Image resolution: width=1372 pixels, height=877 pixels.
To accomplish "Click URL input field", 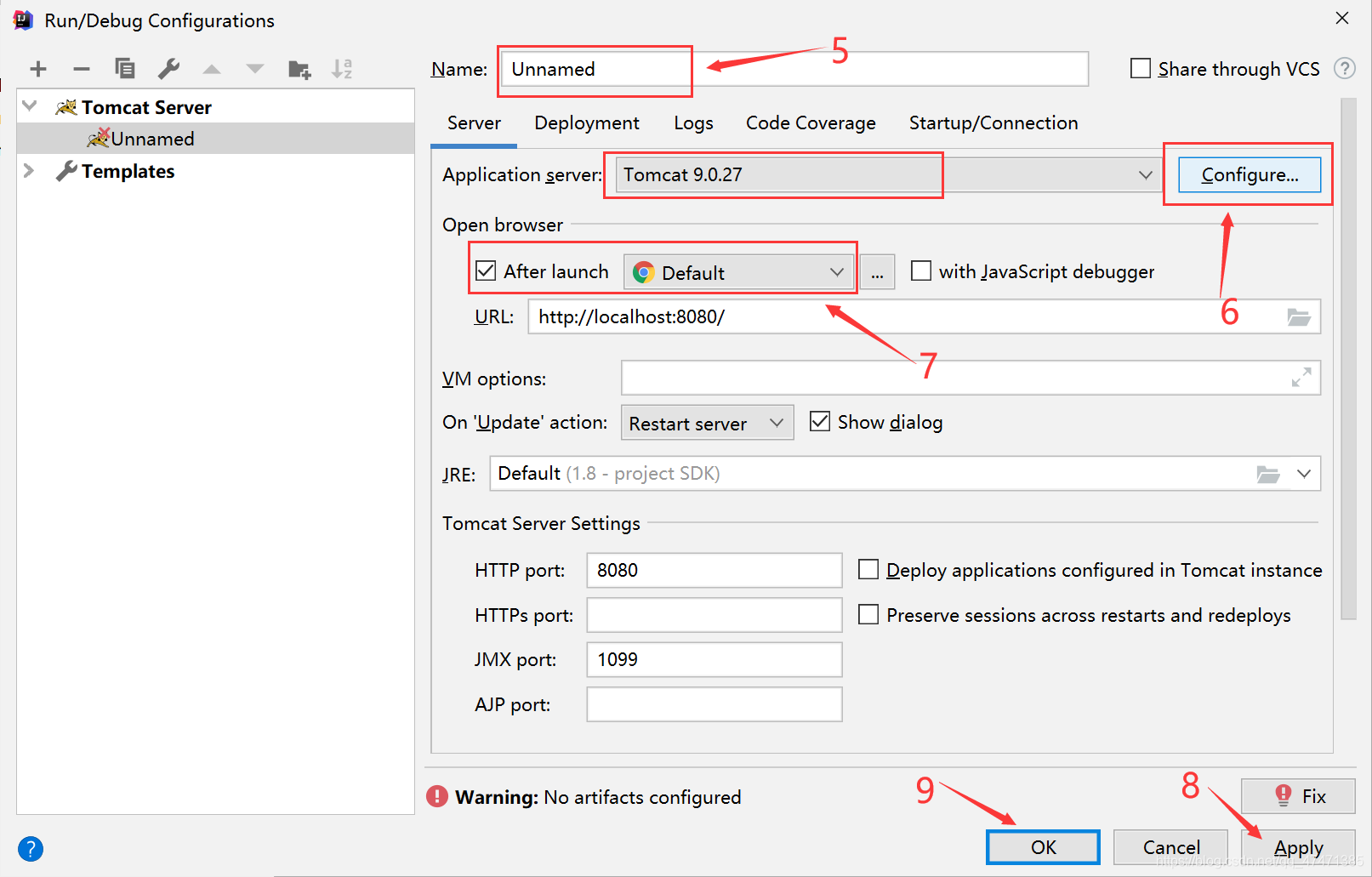I will tap(925, 316).
